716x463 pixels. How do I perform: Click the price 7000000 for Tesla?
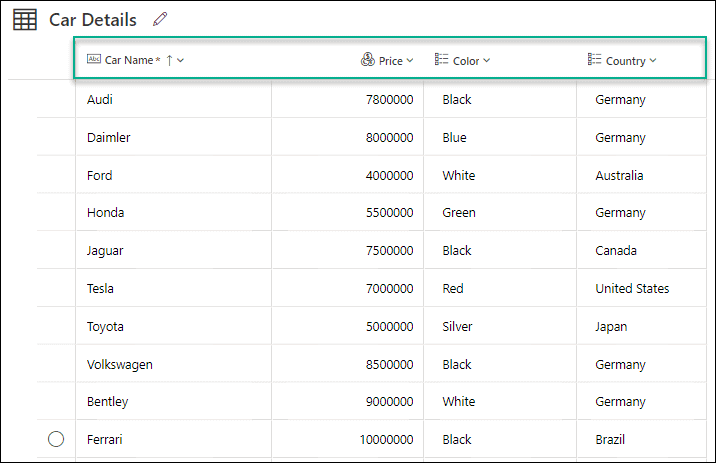(x=390, y=288)
